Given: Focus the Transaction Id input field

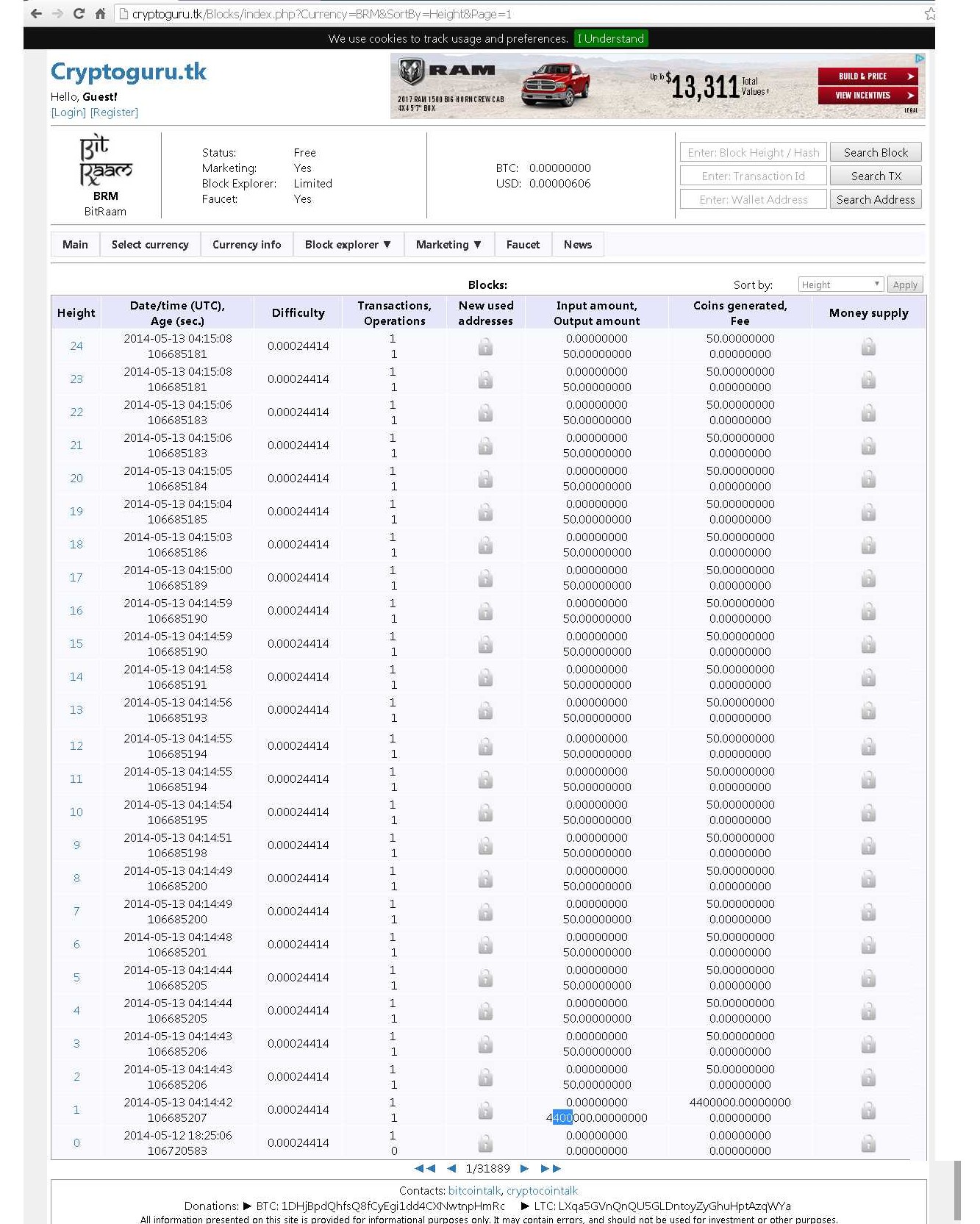Looking at the screenshot, I should [753, 176].
